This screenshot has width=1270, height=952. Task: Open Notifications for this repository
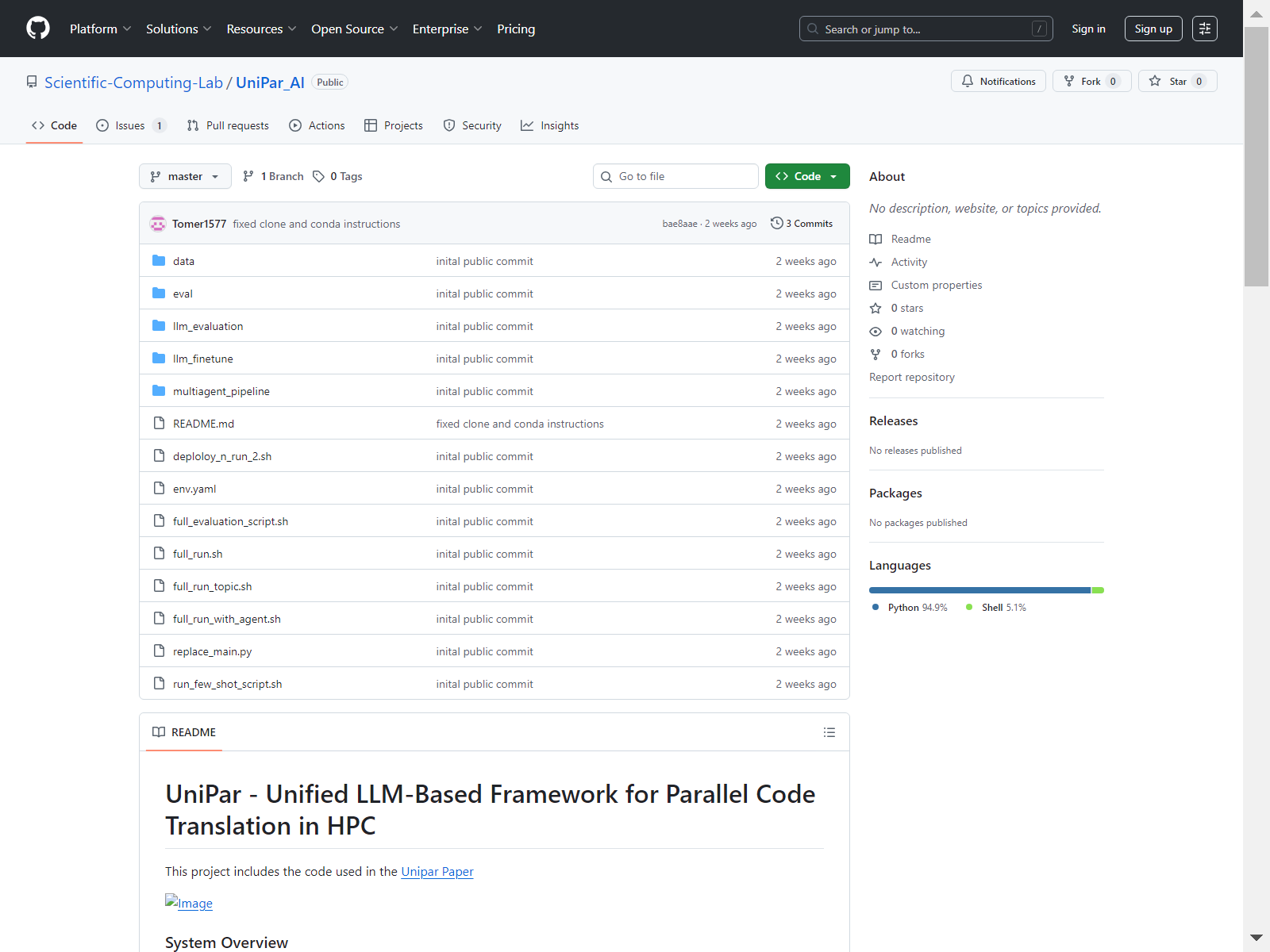pos(999,81)
